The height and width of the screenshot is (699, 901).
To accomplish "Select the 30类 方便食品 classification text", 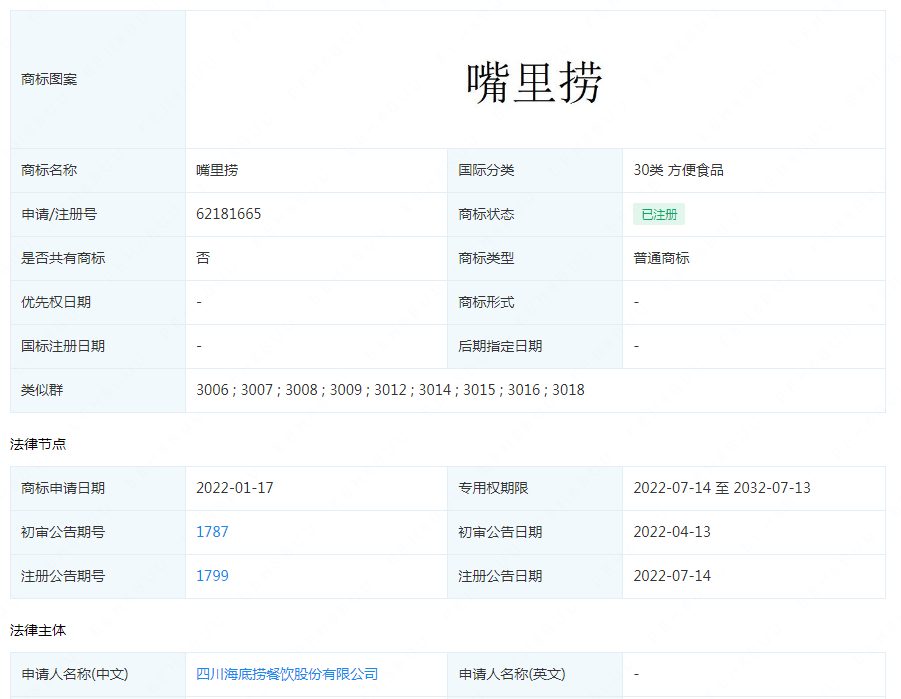I will (x=678, y=170).
